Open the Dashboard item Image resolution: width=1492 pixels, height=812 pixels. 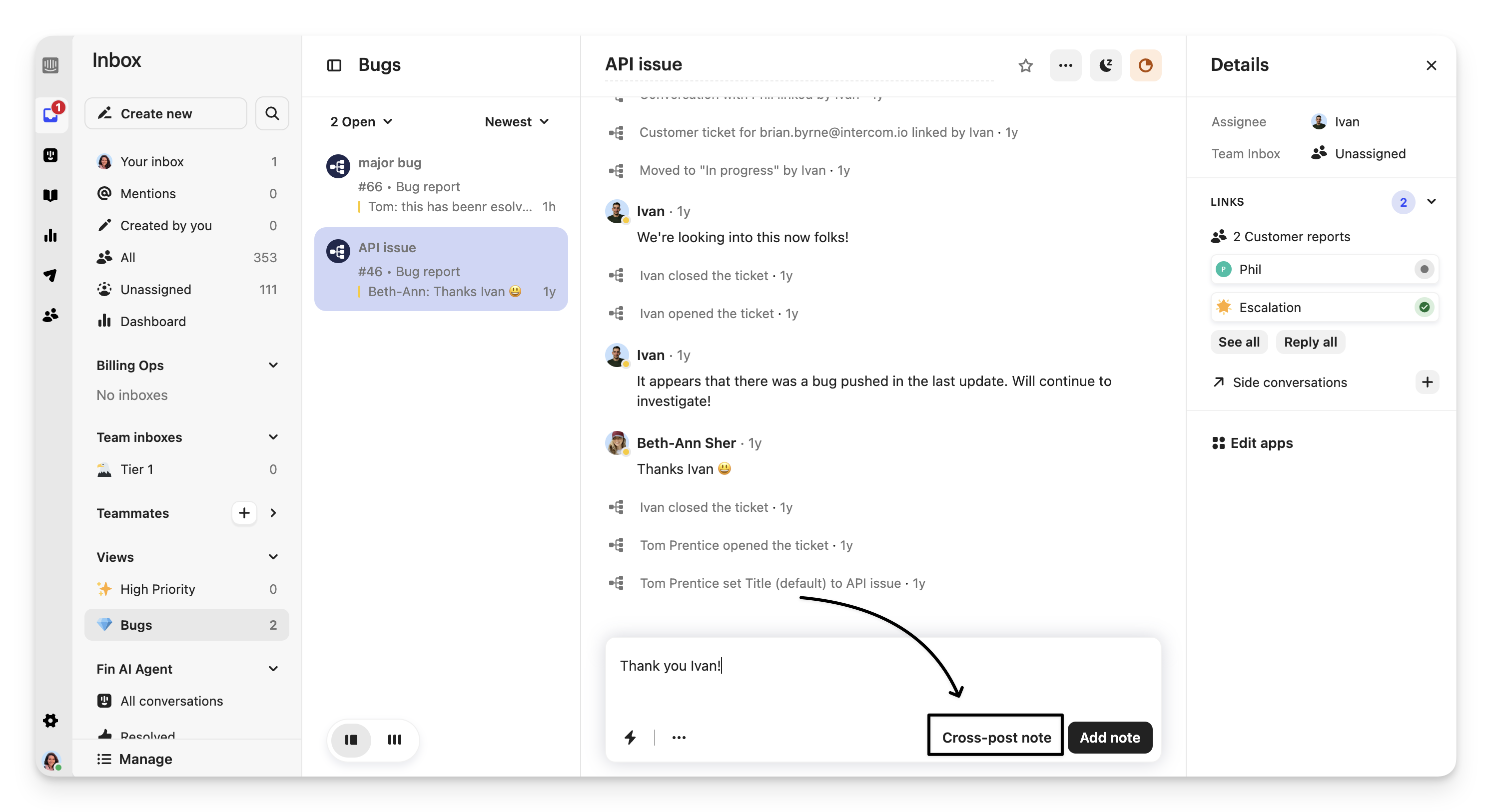pyautogui.click(x=186, y=321)
